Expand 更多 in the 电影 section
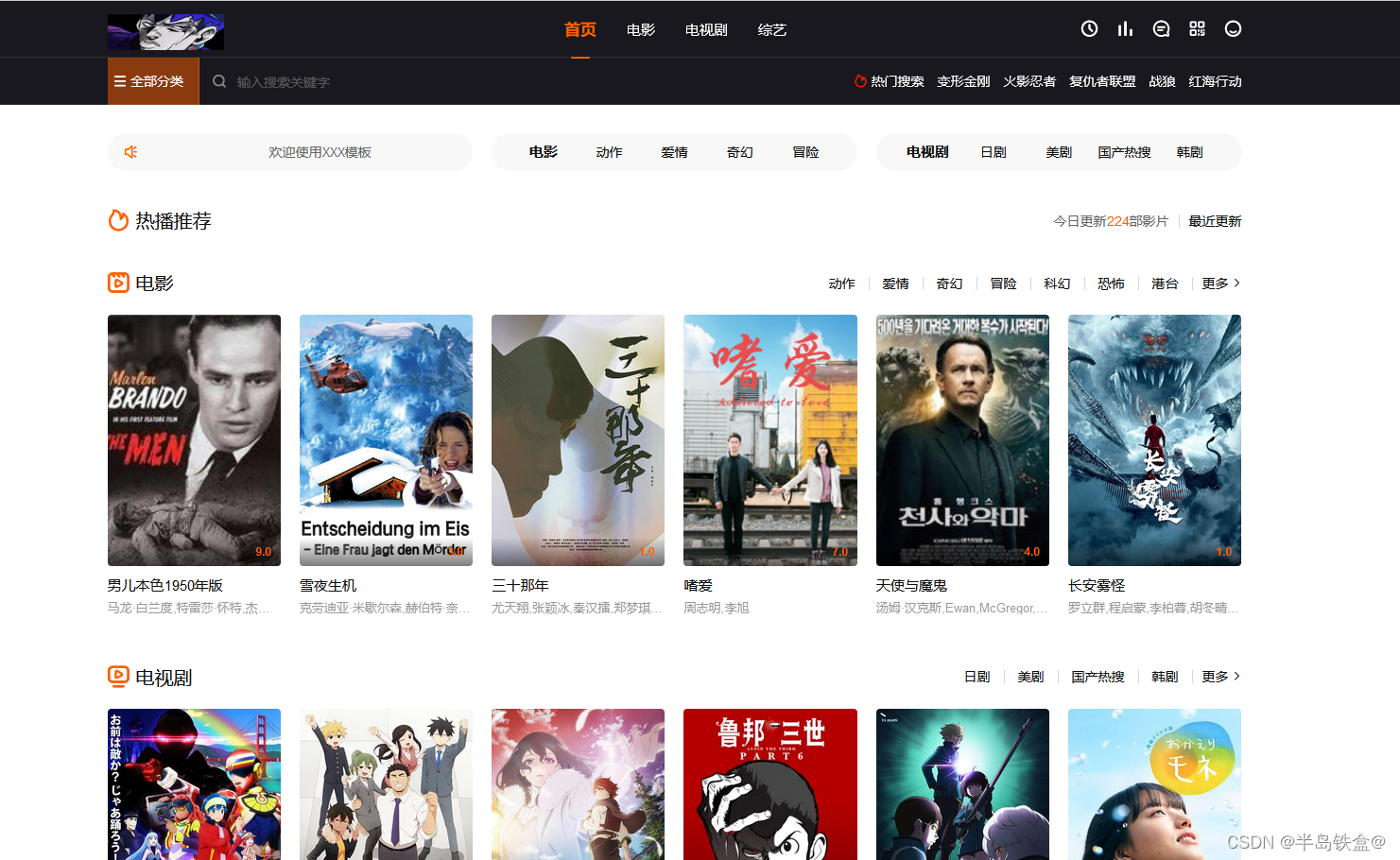Viewport: 1400px width, 860px height. pyautogui.click(x=1220, y=284)
